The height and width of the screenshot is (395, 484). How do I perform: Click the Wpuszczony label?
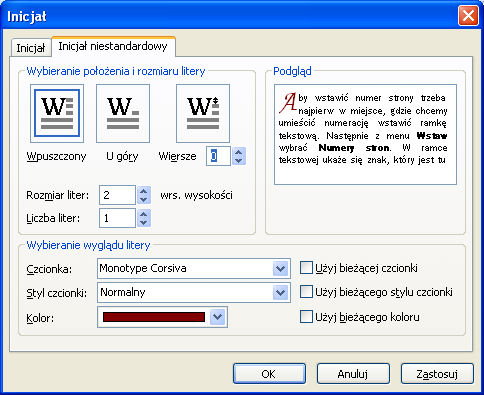tap(56, 156)
